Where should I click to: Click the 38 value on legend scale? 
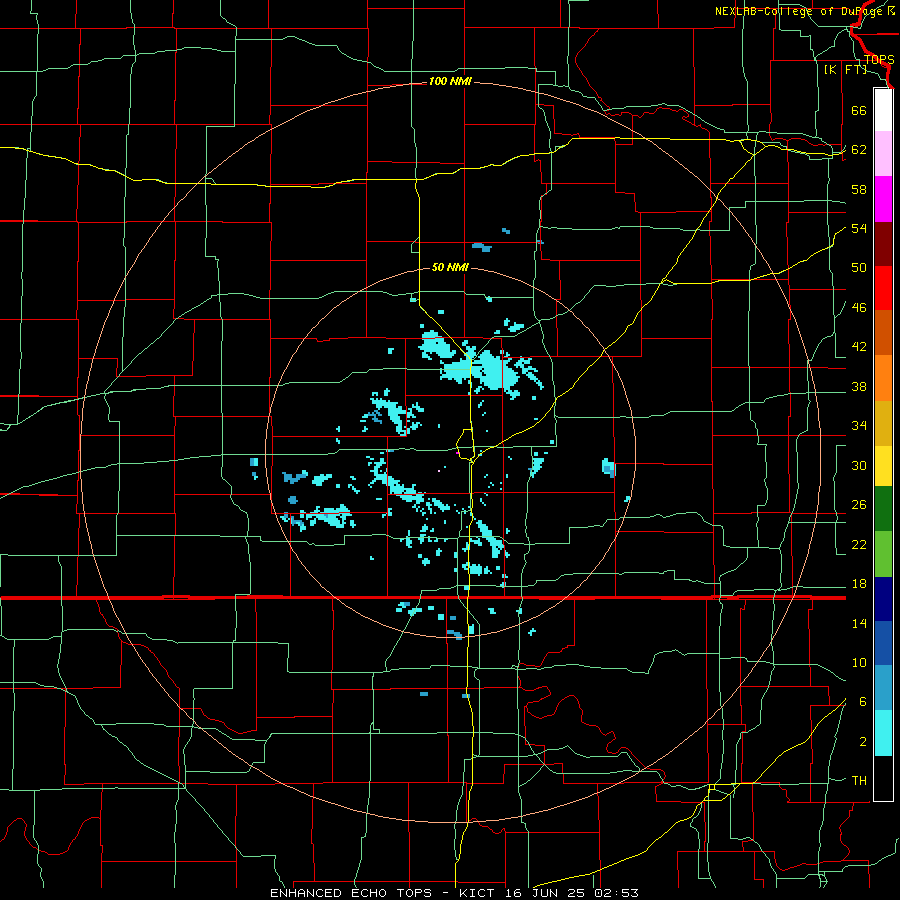pyautogui.click(x=859, y=386)
